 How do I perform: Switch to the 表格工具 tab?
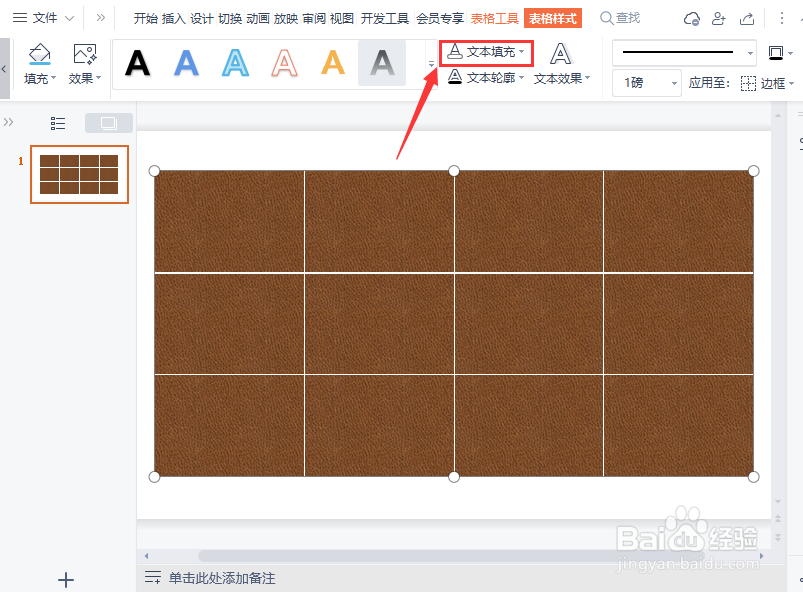coord(495,18)
